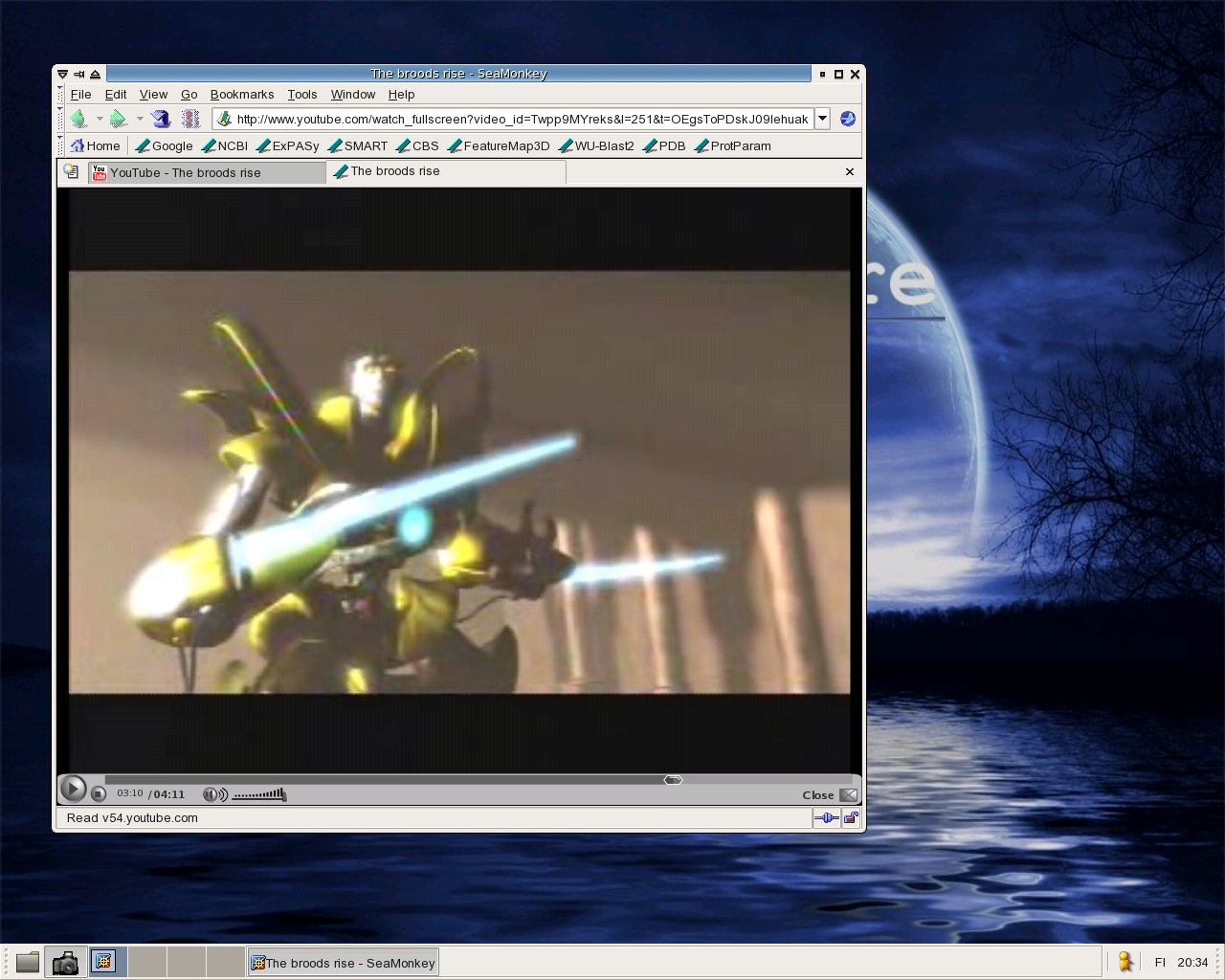Open the PDB bookmark
Screen dimensions: 1225x980
664,145
